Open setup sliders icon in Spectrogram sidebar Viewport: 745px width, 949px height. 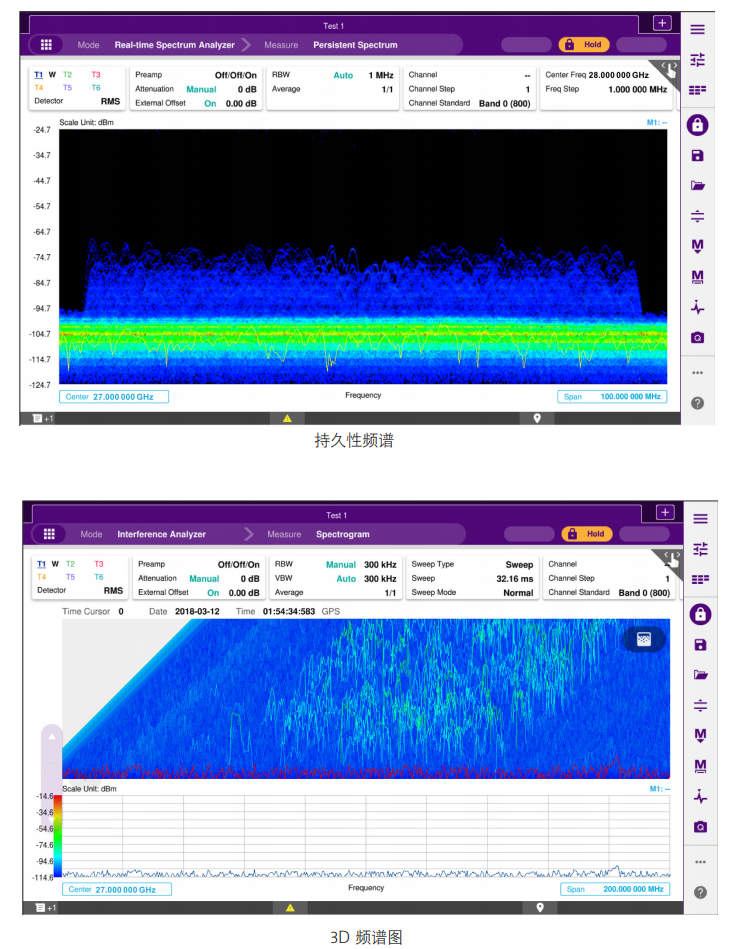point(700,549)
